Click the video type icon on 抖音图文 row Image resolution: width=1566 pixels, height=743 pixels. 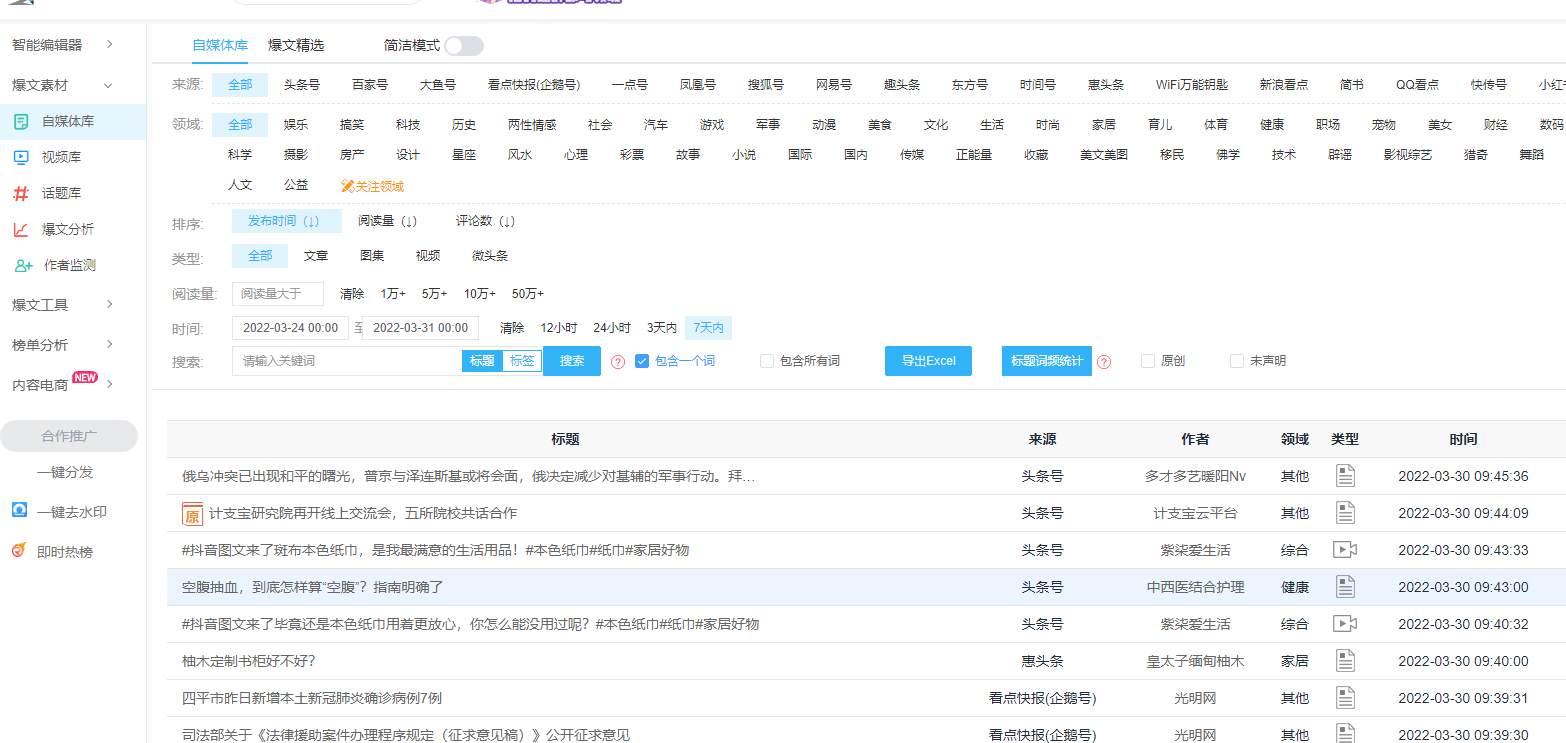tap(1347, 549)
